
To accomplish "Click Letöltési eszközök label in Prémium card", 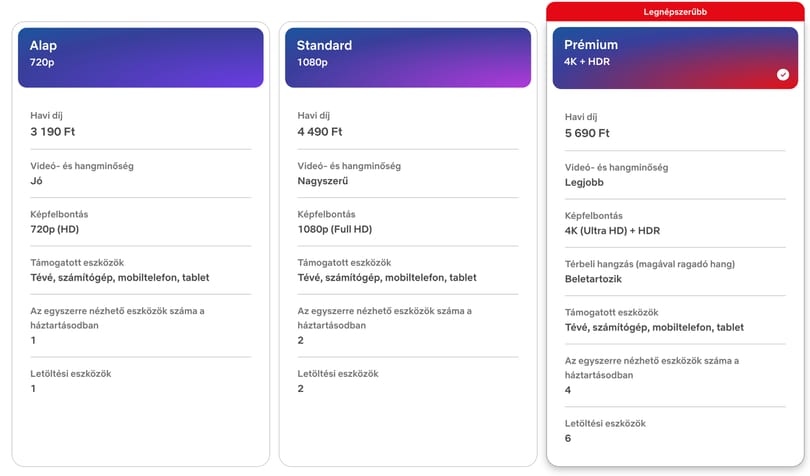I will 605,423.
